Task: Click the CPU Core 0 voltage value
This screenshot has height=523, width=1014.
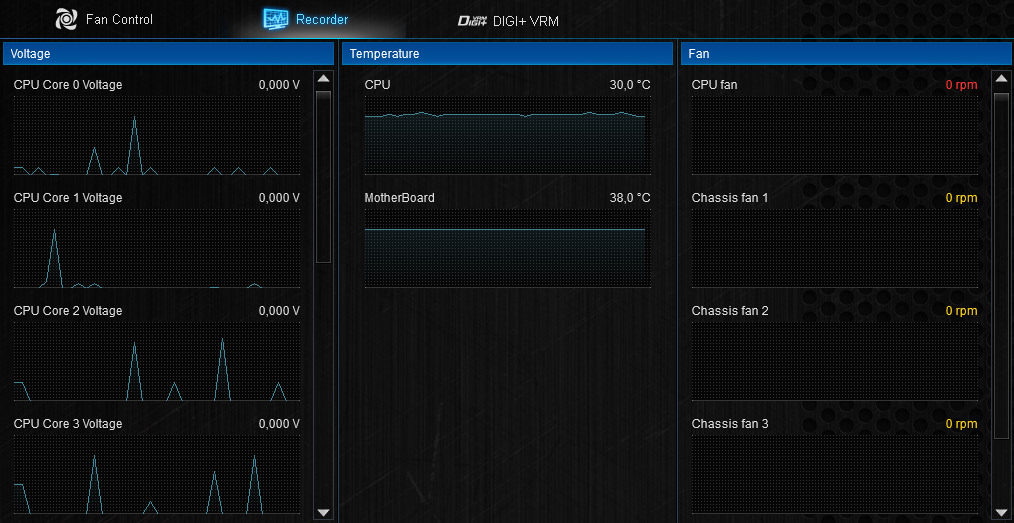Action: [x=279, y=85]
